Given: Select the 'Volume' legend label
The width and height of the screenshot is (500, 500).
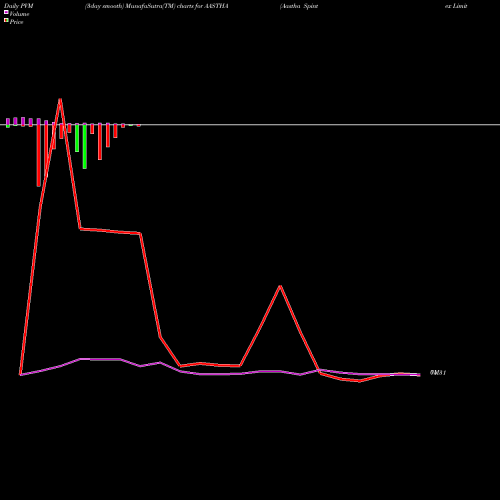Looking at the screenshot, I should pyautogui.click(x=19, y=14).
